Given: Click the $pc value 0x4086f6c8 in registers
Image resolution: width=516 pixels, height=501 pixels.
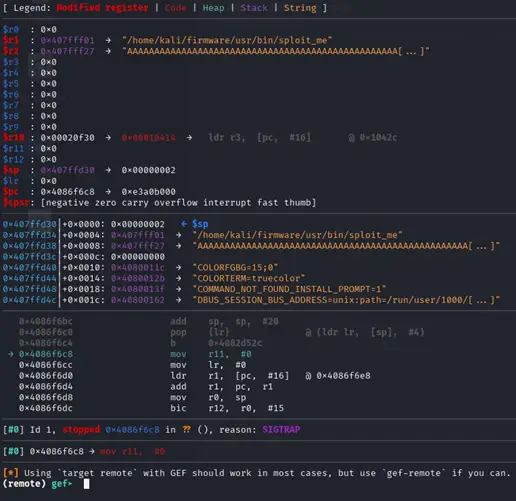Looking at the screenshot, I should pyautogui.click(x=67, y=192).
